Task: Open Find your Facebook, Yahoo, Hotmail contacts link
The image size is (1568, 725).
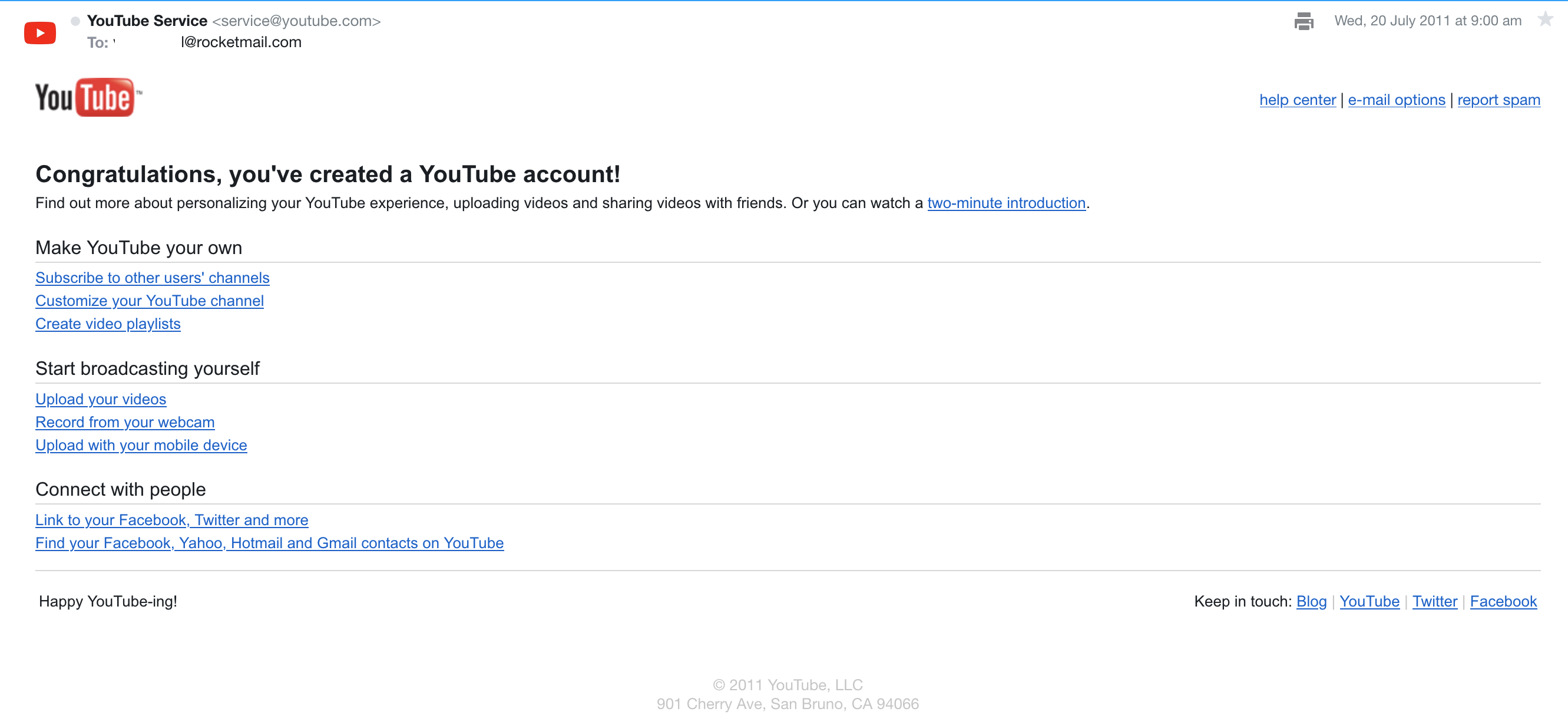Action: pos(269,543)
